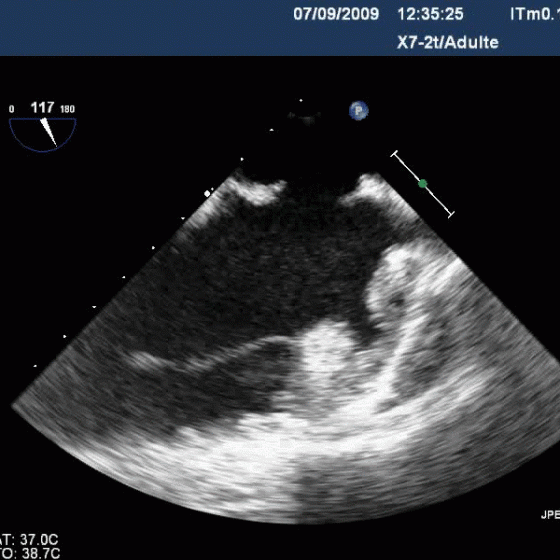The image size is (560, 560).
Task: Click the lower end cap of the focal range bar
Action: click(451, 215)
